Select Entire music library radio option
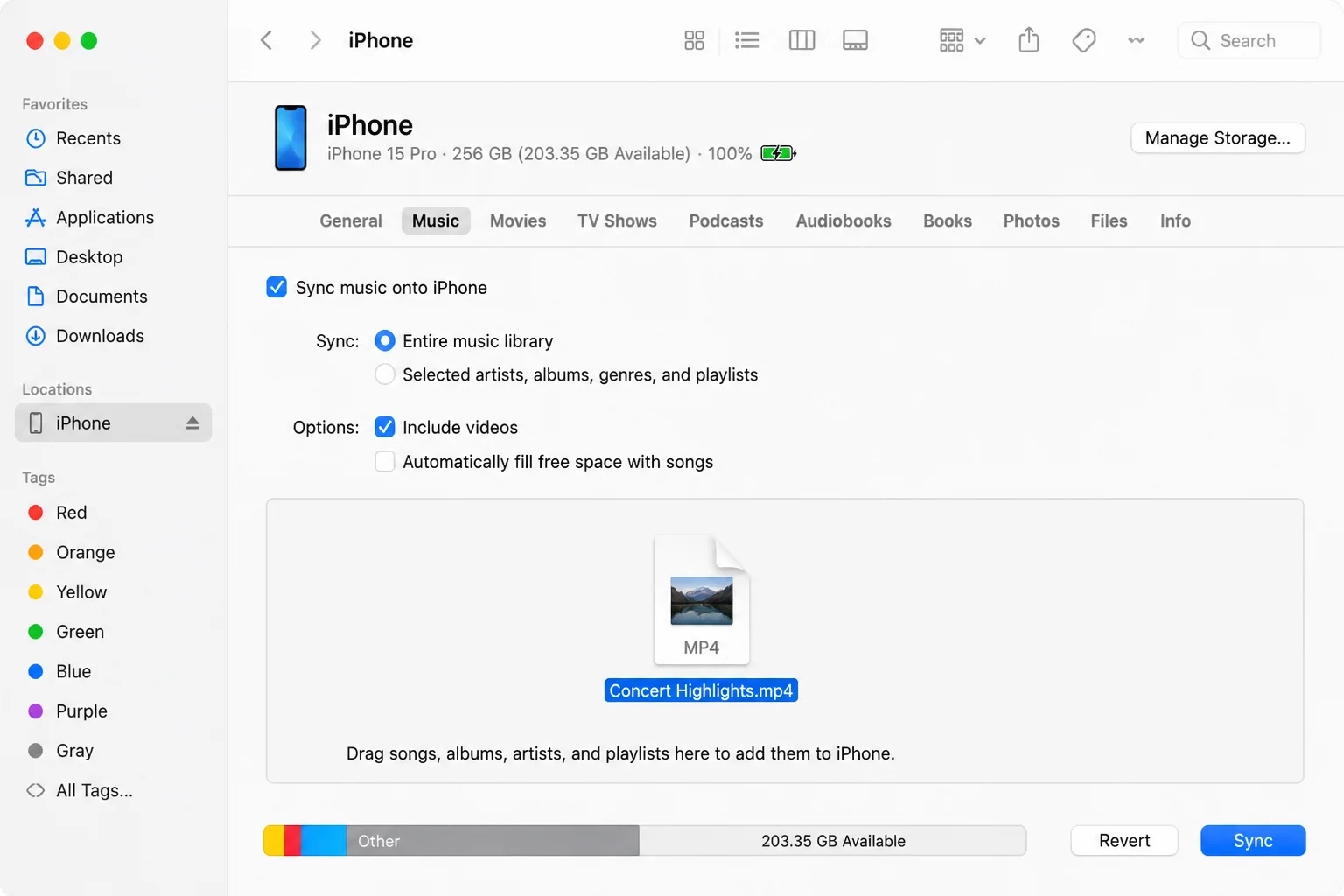This screenshot has width=1344, height=896. [x=384, y=340]
